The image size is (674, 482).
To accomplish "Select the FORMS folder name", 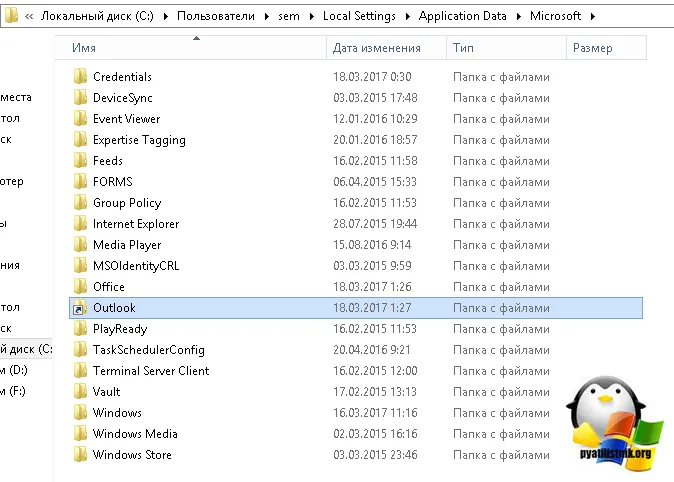I will pos(113,182).
